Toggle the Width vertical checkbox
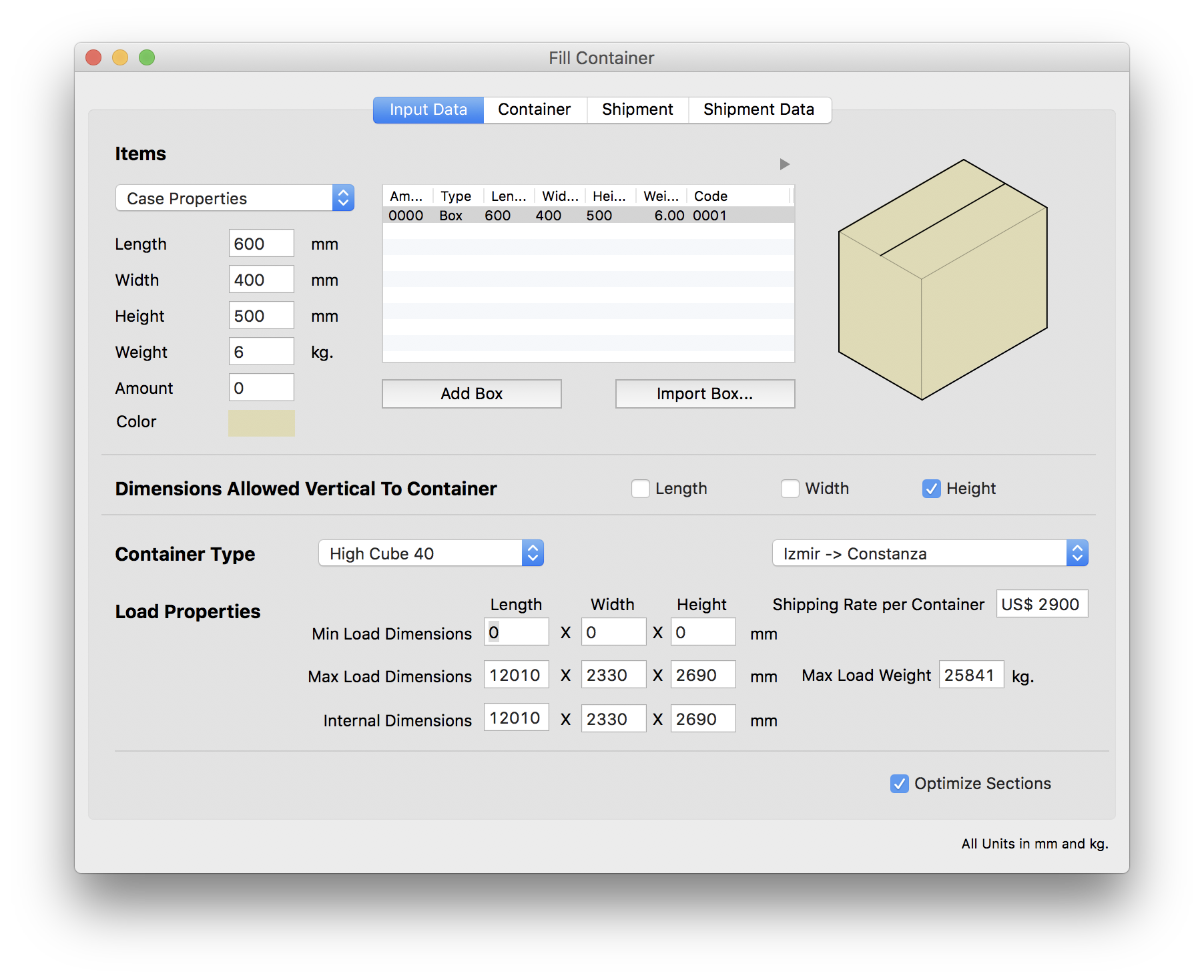 [790, 489]
